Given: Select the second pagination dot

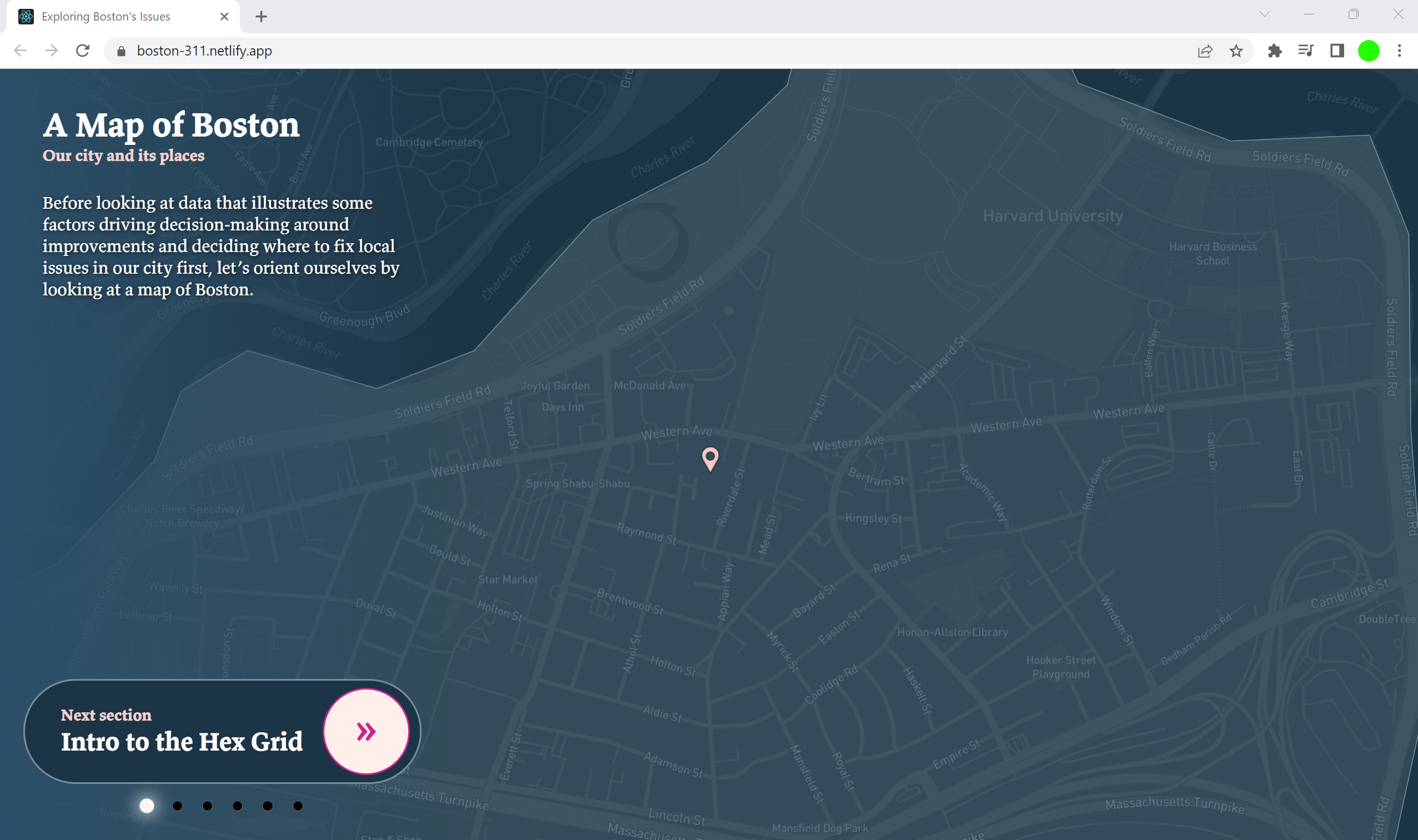Looking at the screenshot, I should coord(177,806).
